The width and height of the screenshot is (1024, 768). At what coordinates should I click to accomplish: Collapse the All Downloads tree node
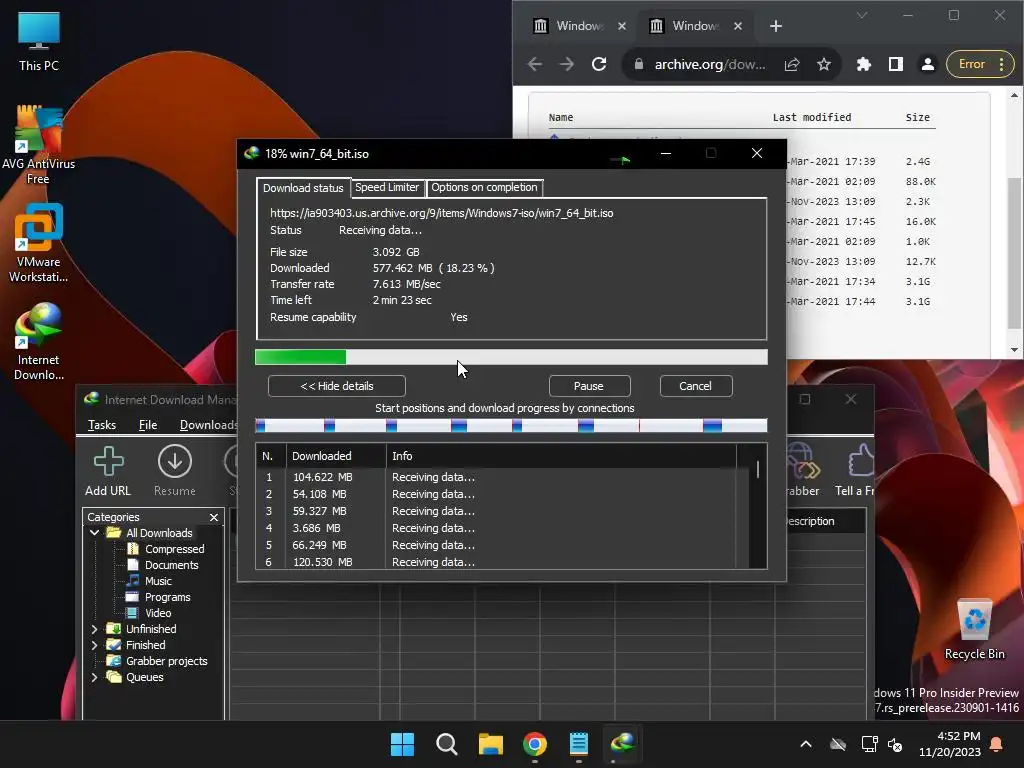(95, 533)
